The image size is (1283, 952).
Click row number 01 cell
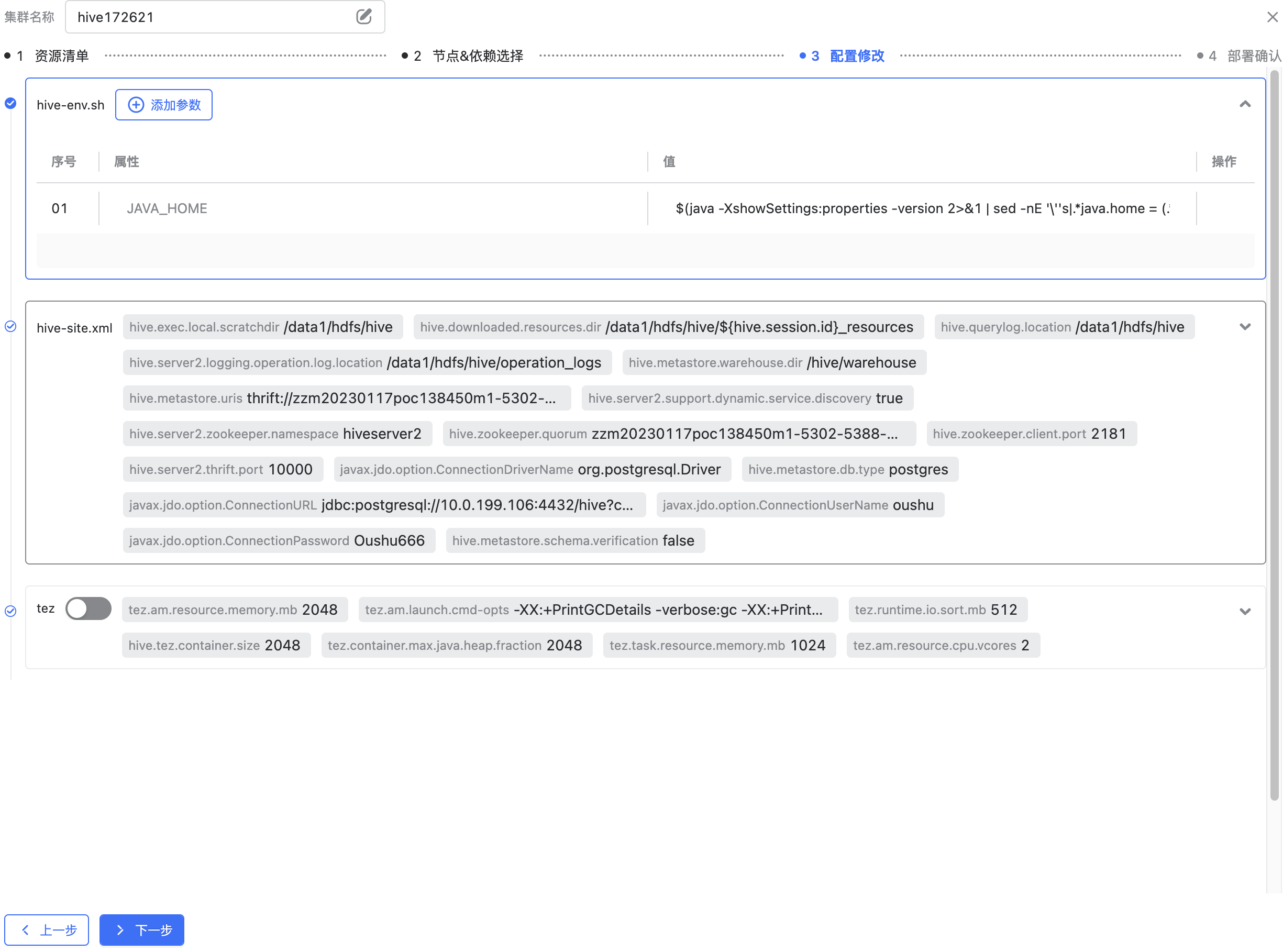[60, 208]
